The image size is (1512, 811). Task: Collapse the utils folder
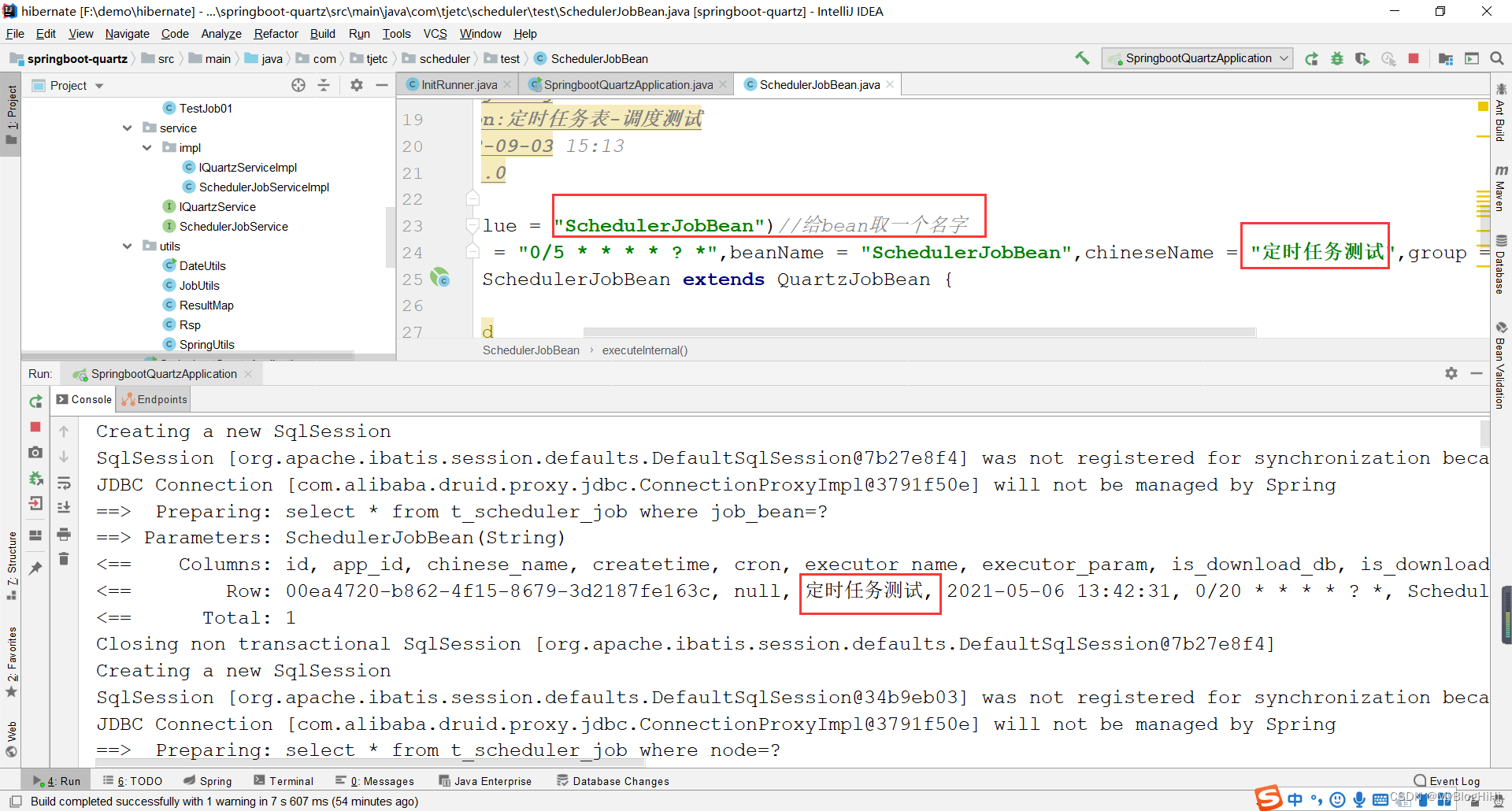127,246
